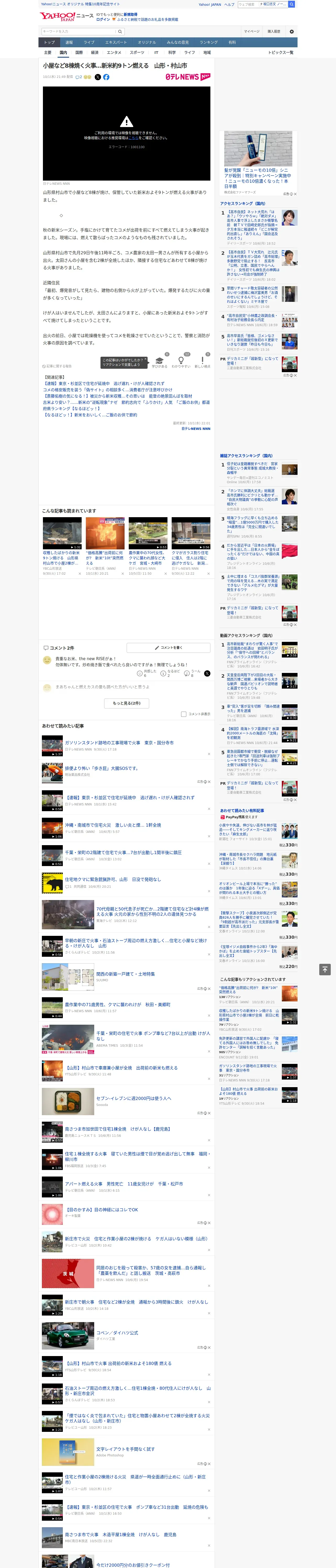Viewport: 336px width, 1568px height.
Task: Open settings gear icon in header
Action: (291, 31)
